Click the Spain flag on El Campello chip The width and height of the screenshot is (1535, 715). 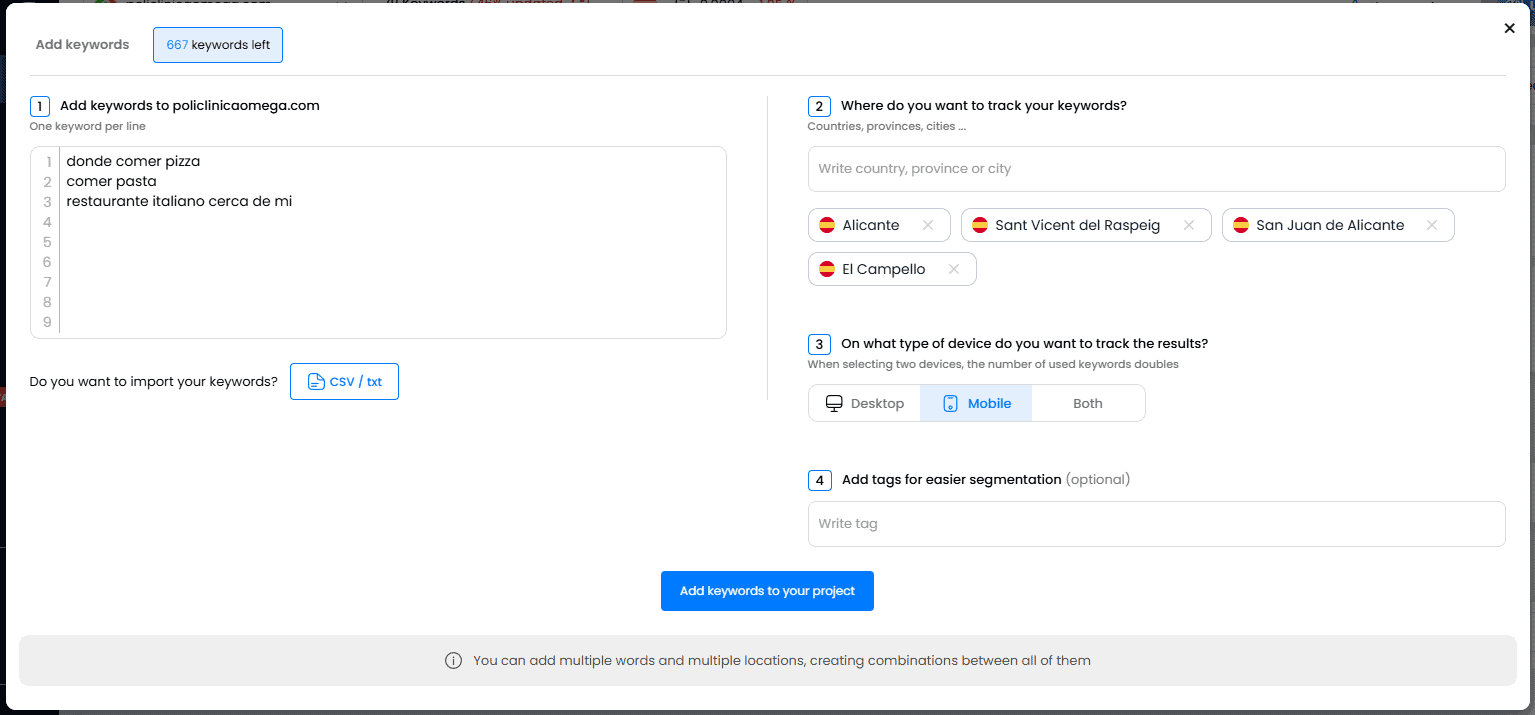click(x=827, y=269)
